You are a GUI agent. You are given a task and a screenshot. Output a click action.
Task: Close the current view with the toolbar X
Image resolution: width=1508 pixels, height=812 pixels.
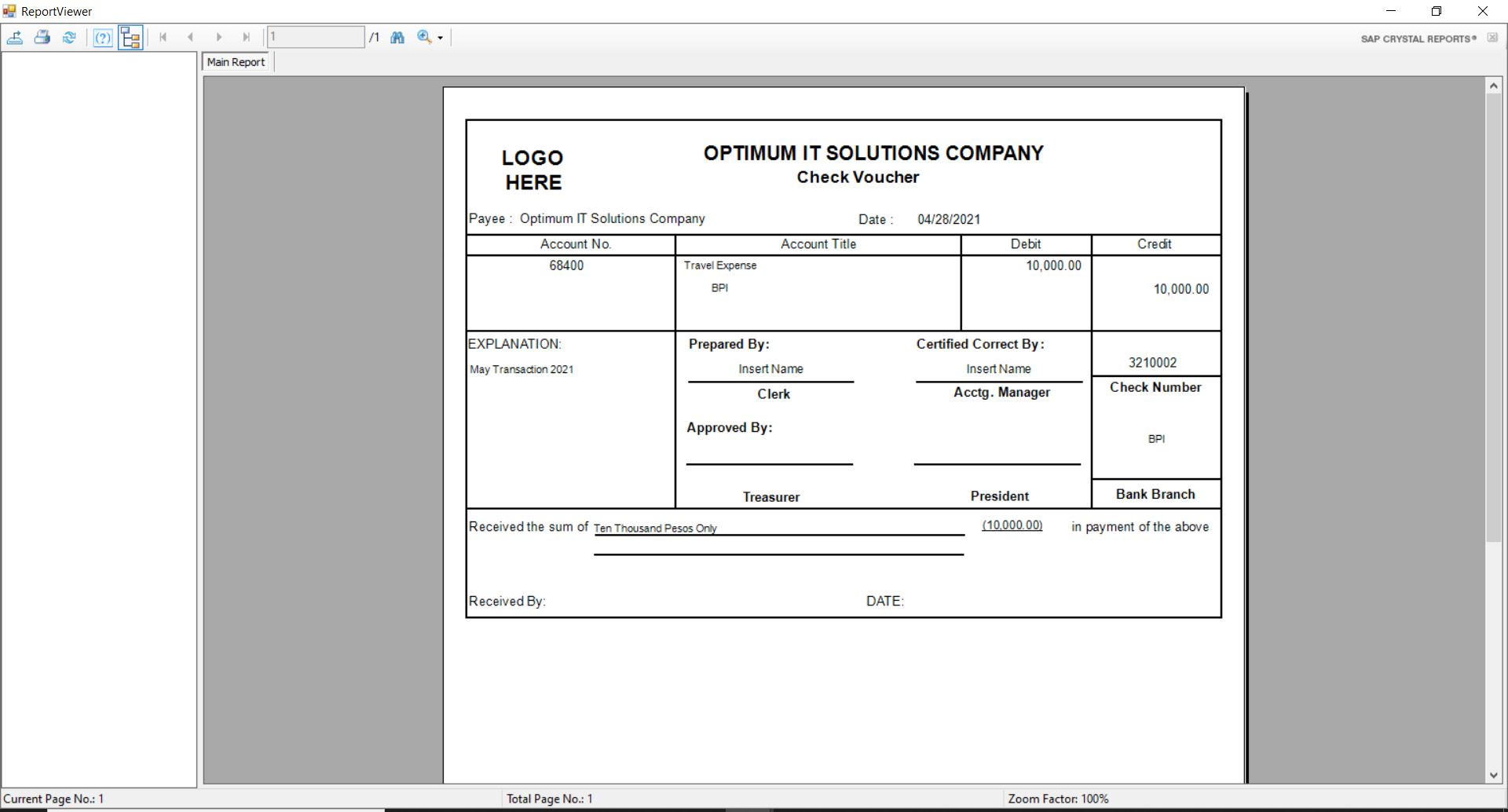point(1492,38)
